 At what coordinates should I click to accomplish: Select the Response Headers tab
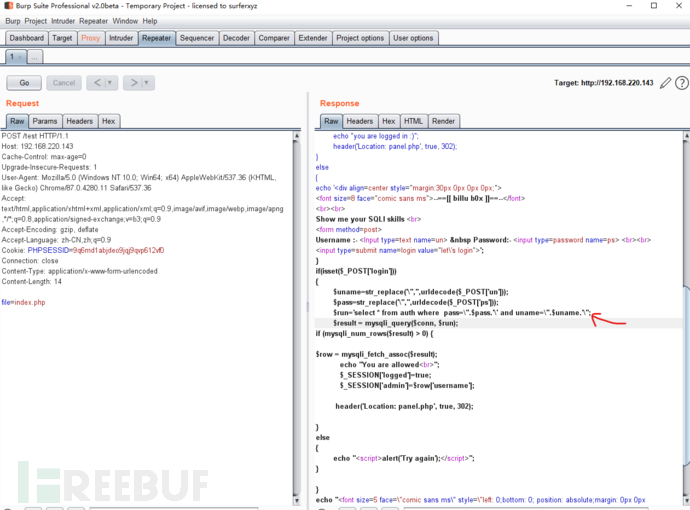(360, 121)
